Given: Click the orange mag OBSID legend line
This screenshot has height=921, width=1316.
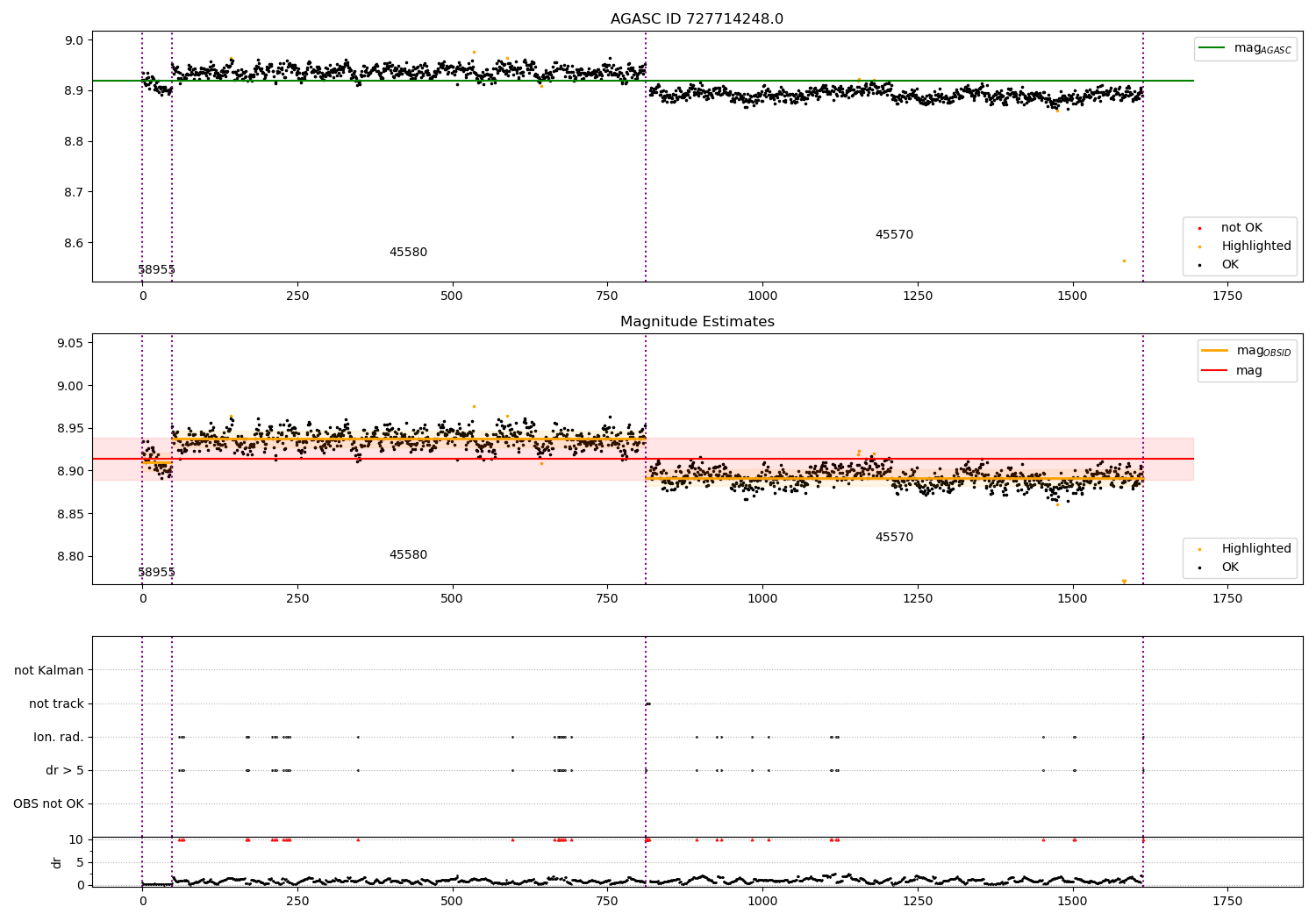Looking at the screenshot, I should (x=1214, y=351).
